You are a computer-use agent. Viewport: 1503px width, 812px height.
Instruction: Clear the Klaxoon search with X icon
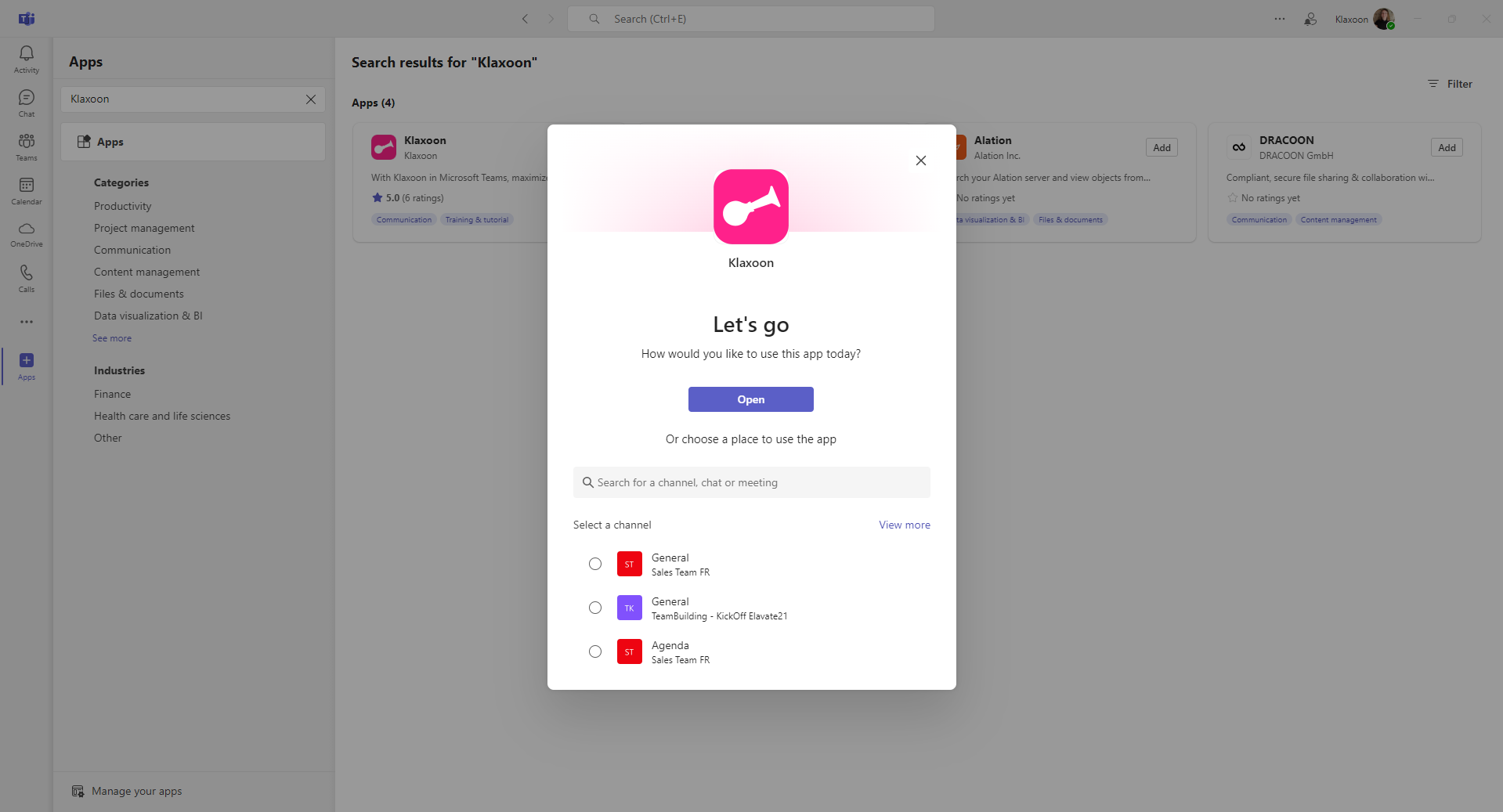pos(311,99)
